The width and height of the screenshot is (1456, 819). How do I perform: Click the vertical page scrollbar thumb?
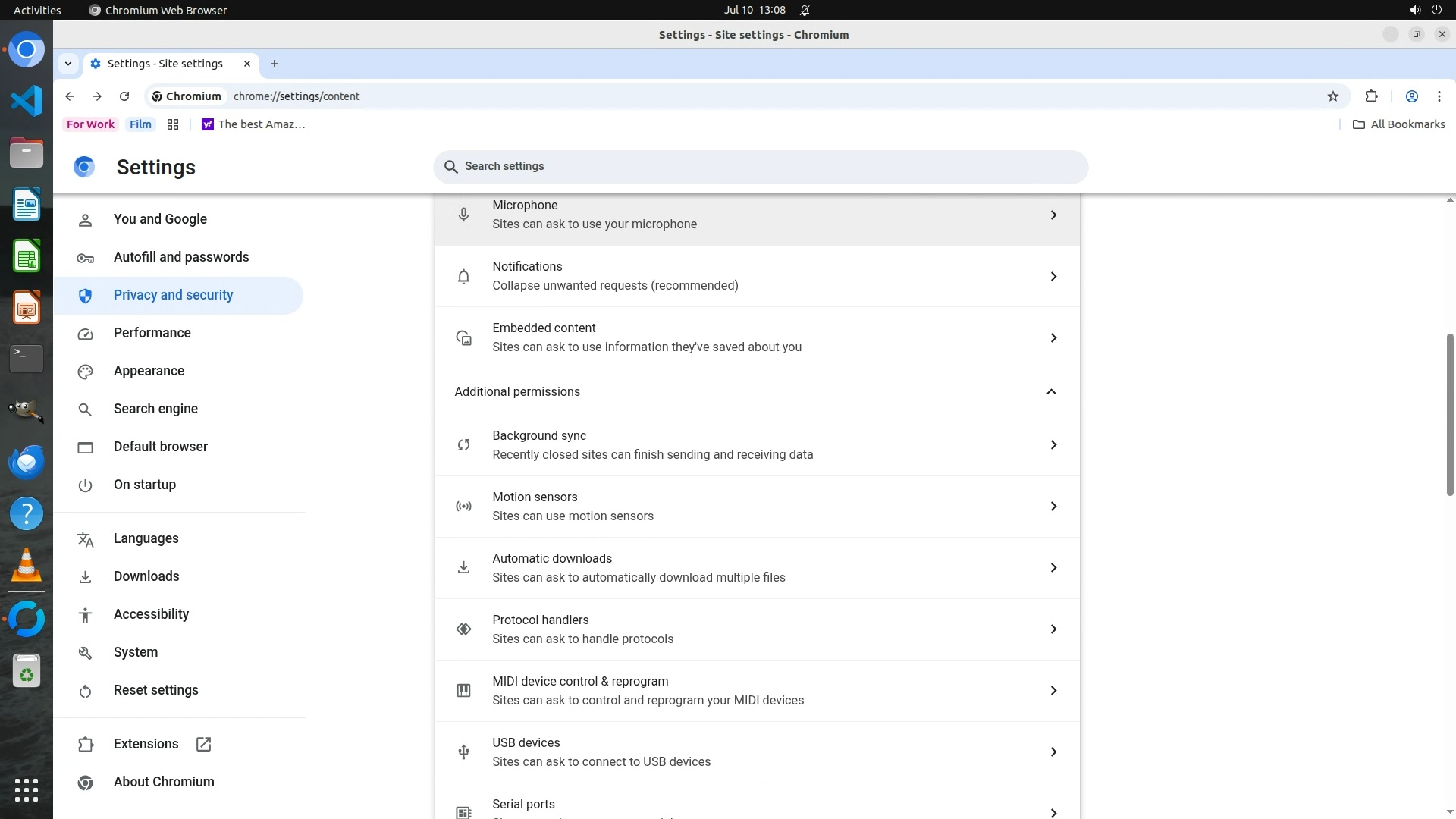1450,414
